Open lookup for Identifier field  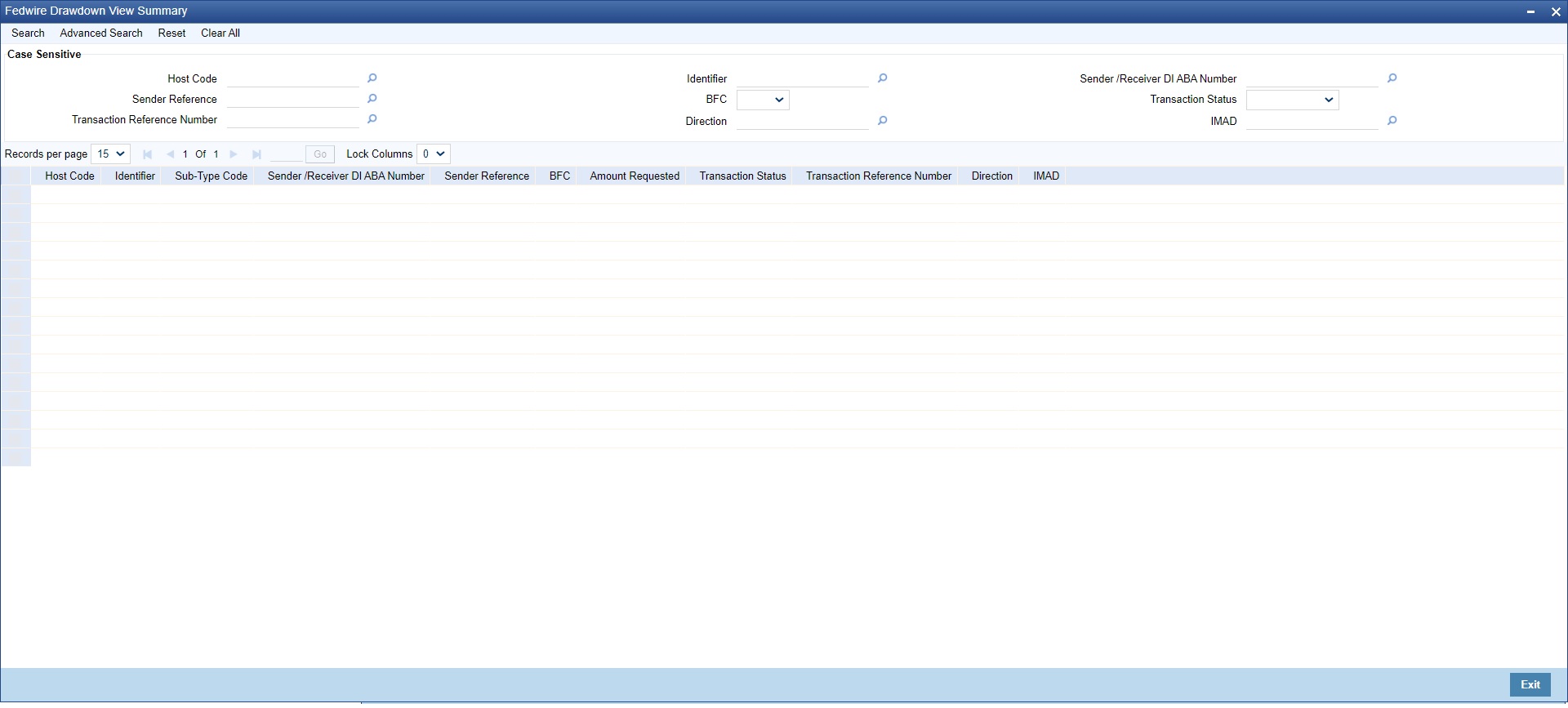pos(882,78)
